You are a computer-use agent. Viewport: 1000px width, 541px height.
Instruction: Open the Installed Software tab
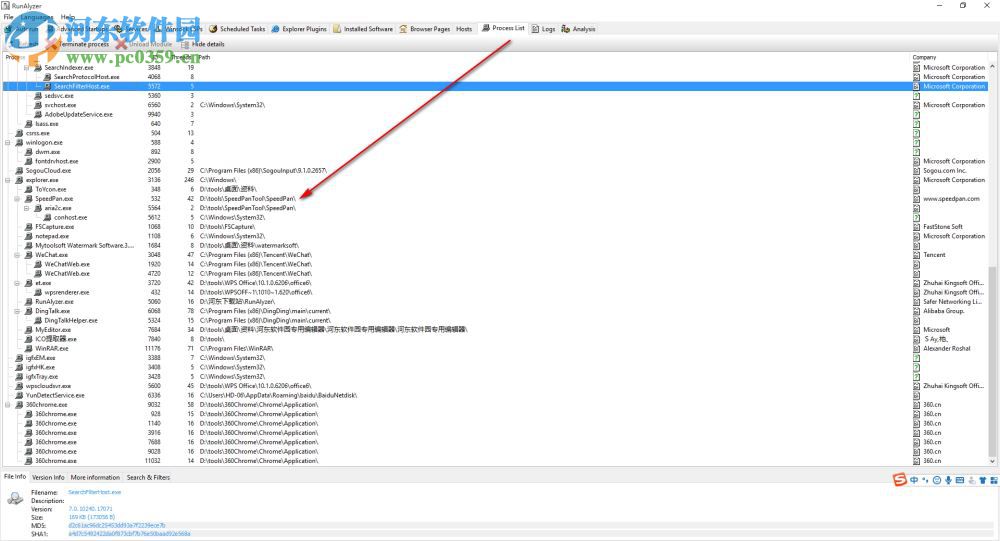363,29
